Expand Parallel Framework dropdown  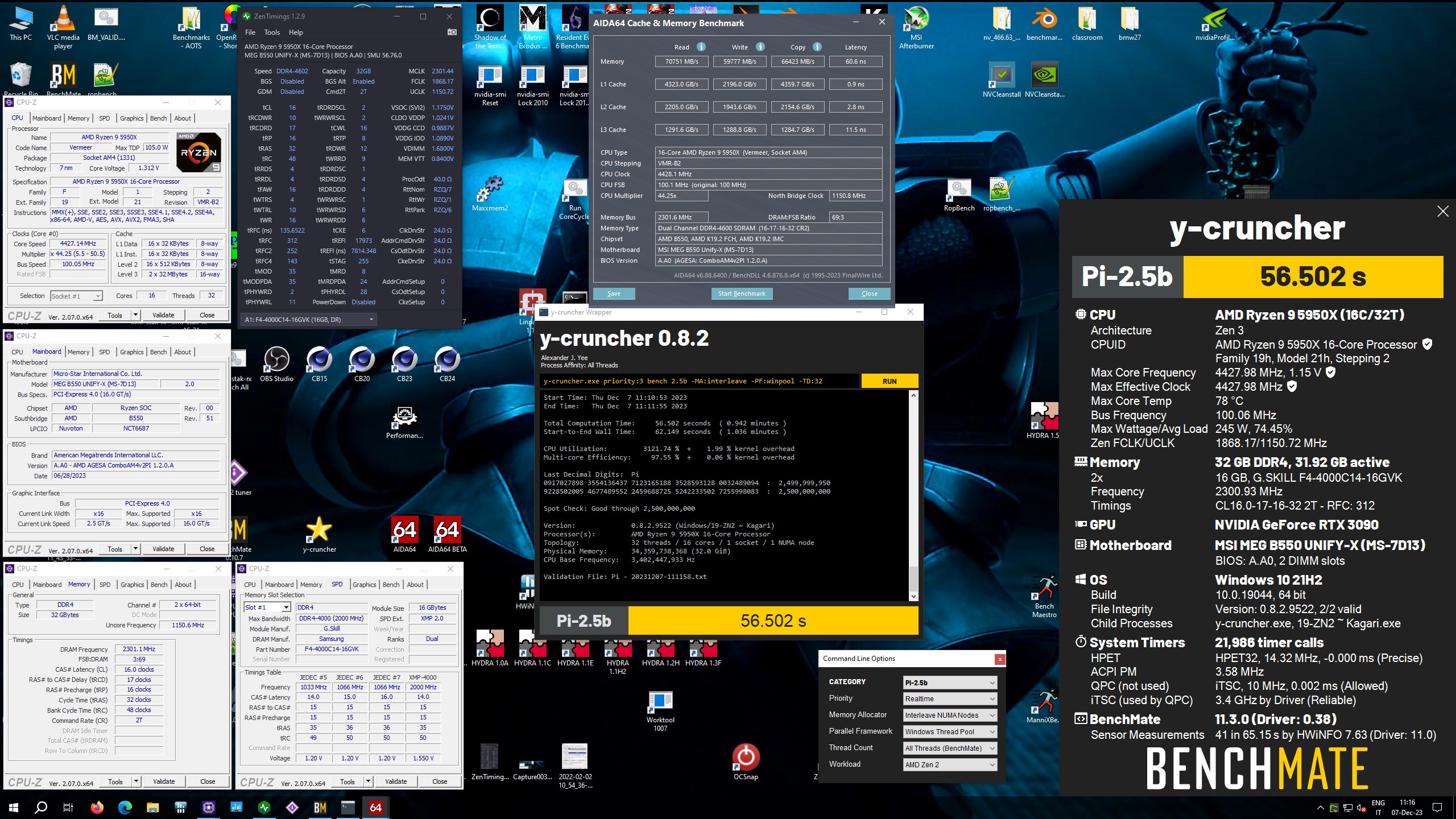coord(950,732)
